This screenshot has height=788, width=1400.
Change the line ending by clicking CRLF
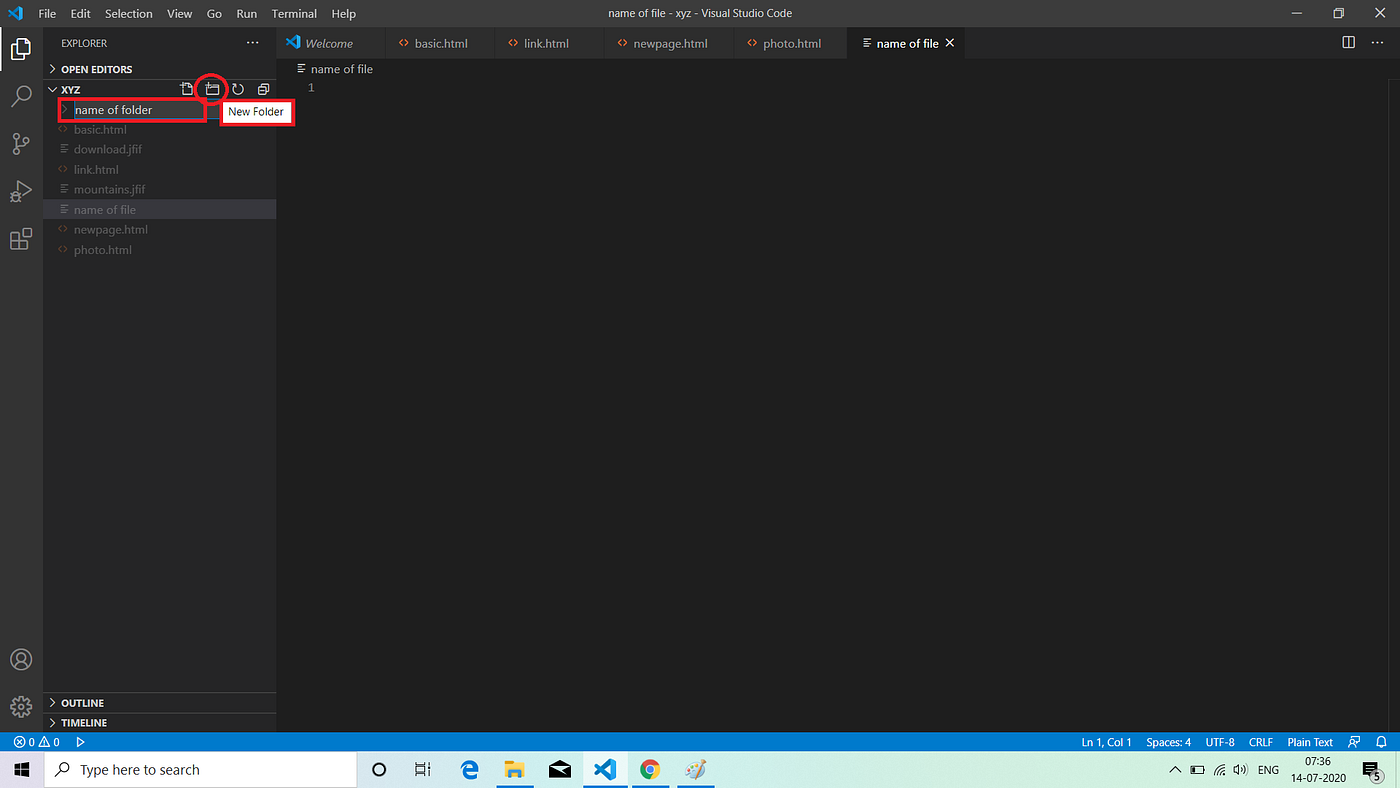(1260, 741)
